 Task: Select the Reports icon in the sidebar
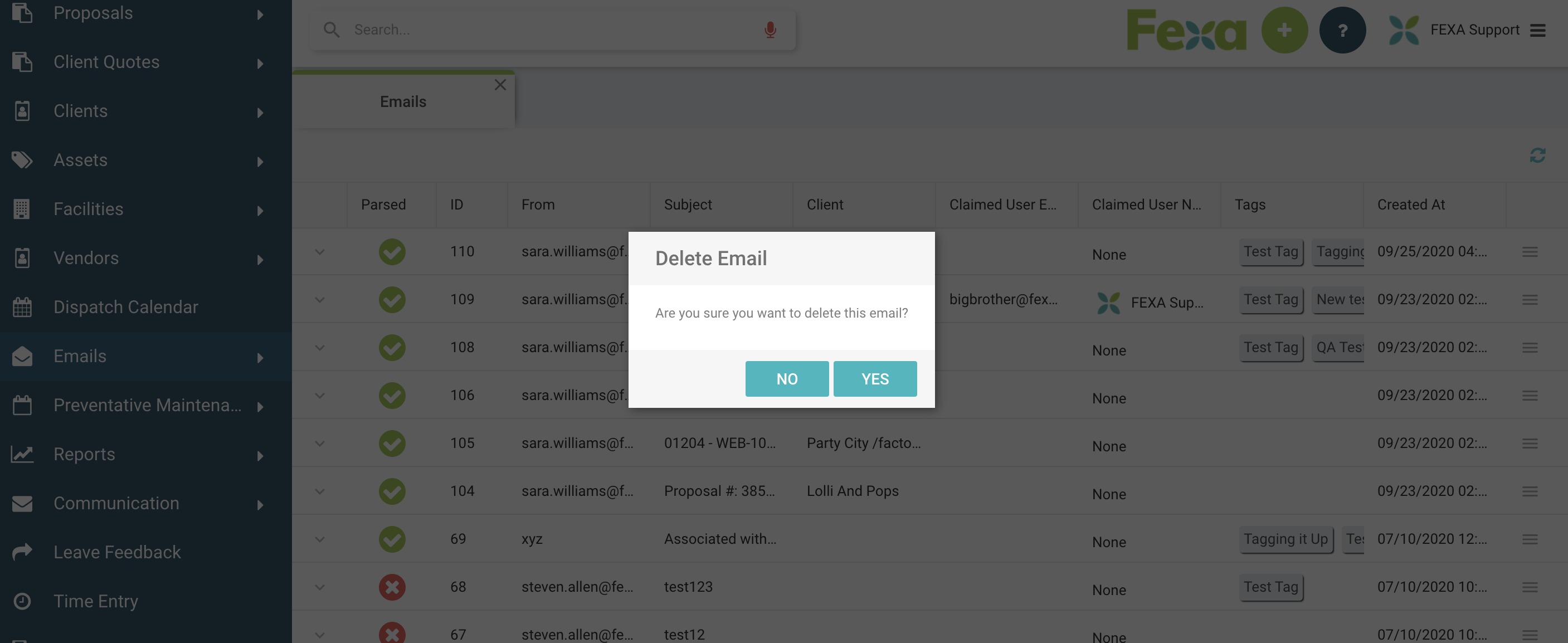pyautogui.click(x=22, y=454)
